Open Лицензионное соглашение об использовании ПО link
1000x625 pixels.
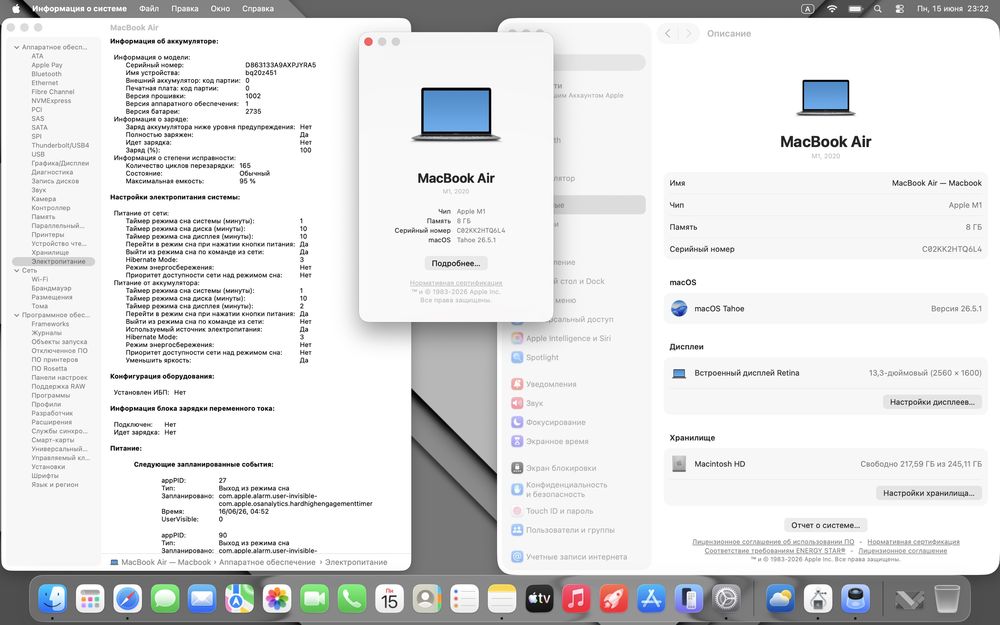click(773, 542)
